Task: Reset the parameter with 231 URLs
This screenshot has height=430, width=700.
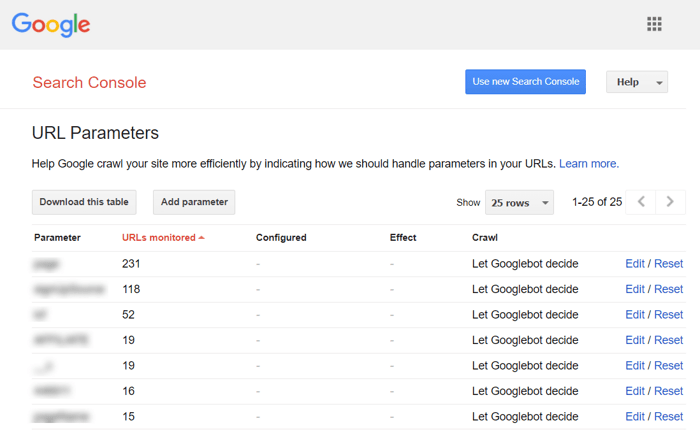Action: click(x=668, y=264)
